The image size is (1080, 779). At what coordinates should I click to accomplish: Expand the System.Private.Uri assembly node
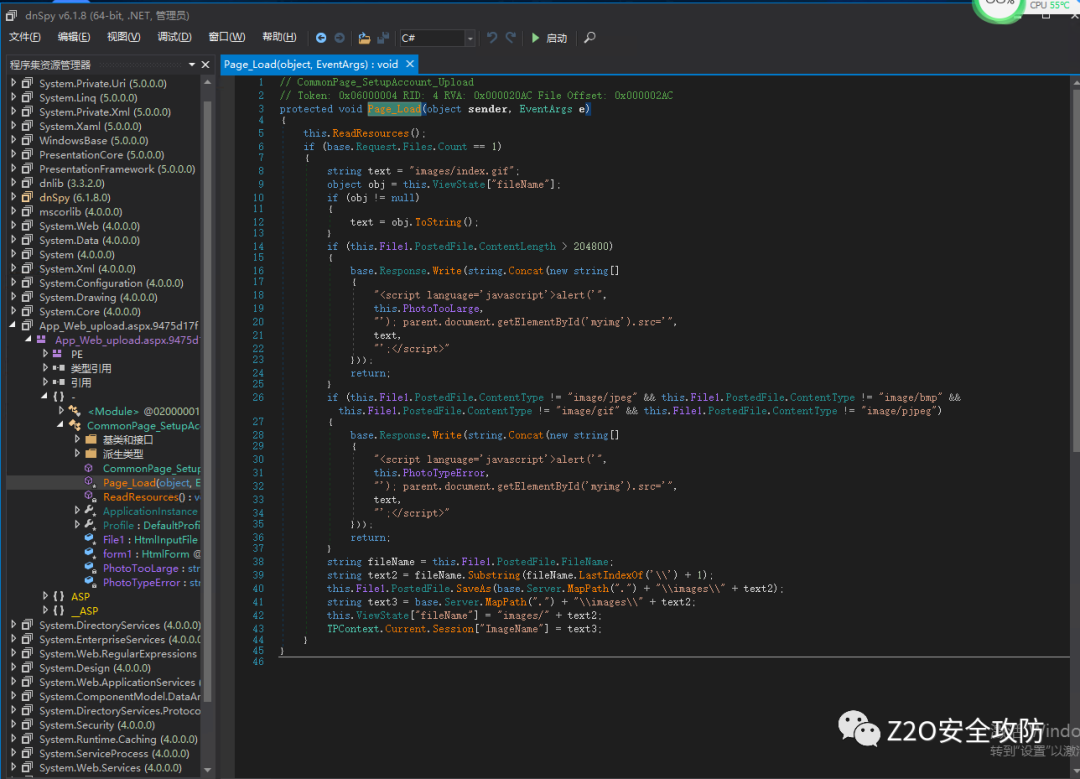pyautogui.click(x=13, y=83)
